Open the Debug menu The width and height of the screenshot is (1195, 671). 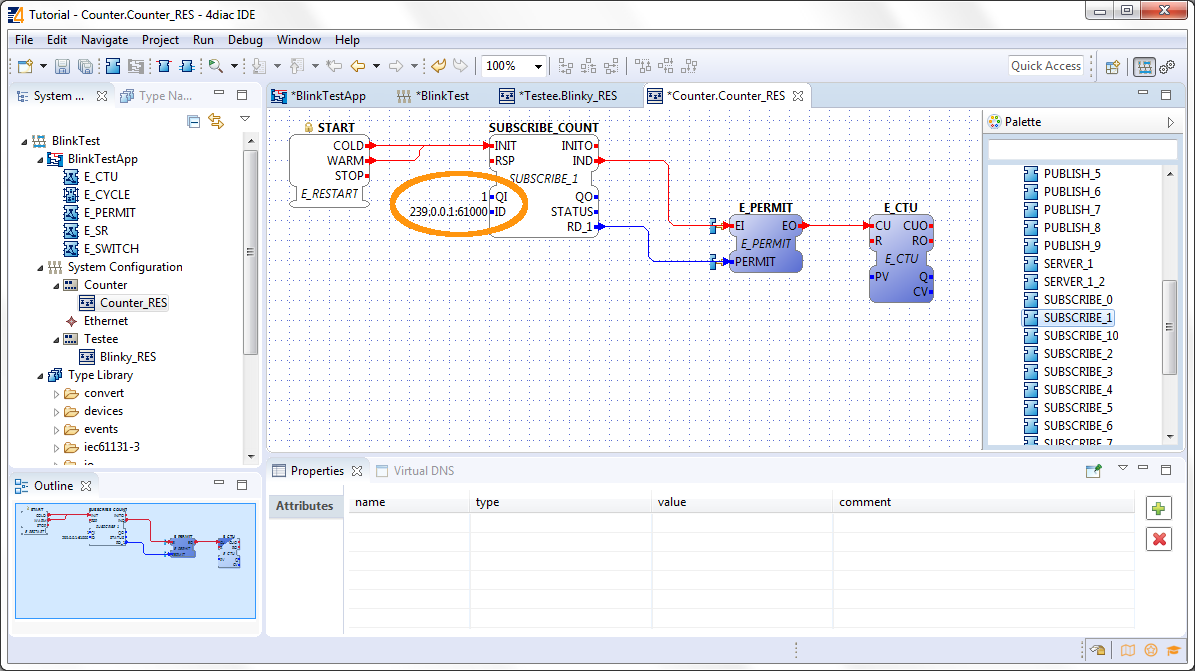click(x=245, y=39)
